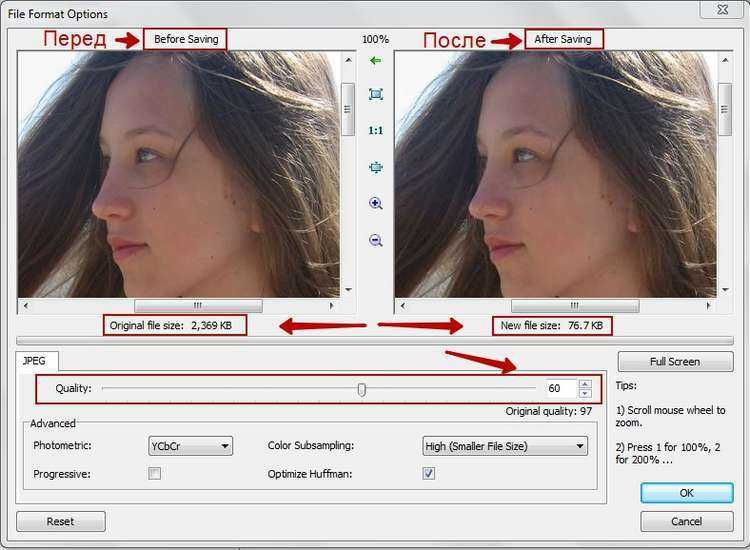Screen dimensions: 750x550
Task: Click After Saving vertical scrollbar down arrow
Action: pos(725,289)
